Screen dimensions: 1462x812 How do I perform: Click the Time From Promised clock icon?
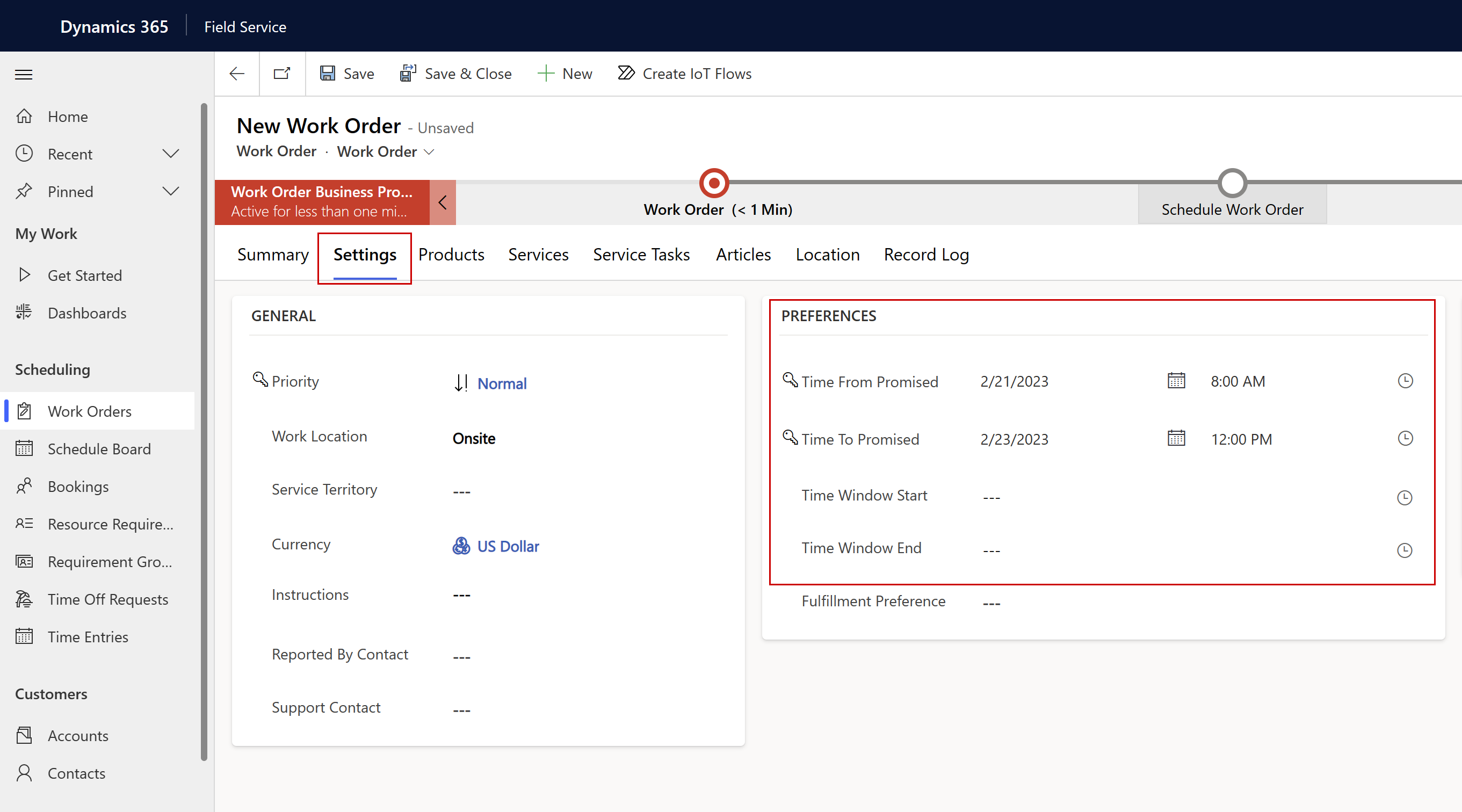1405,381
